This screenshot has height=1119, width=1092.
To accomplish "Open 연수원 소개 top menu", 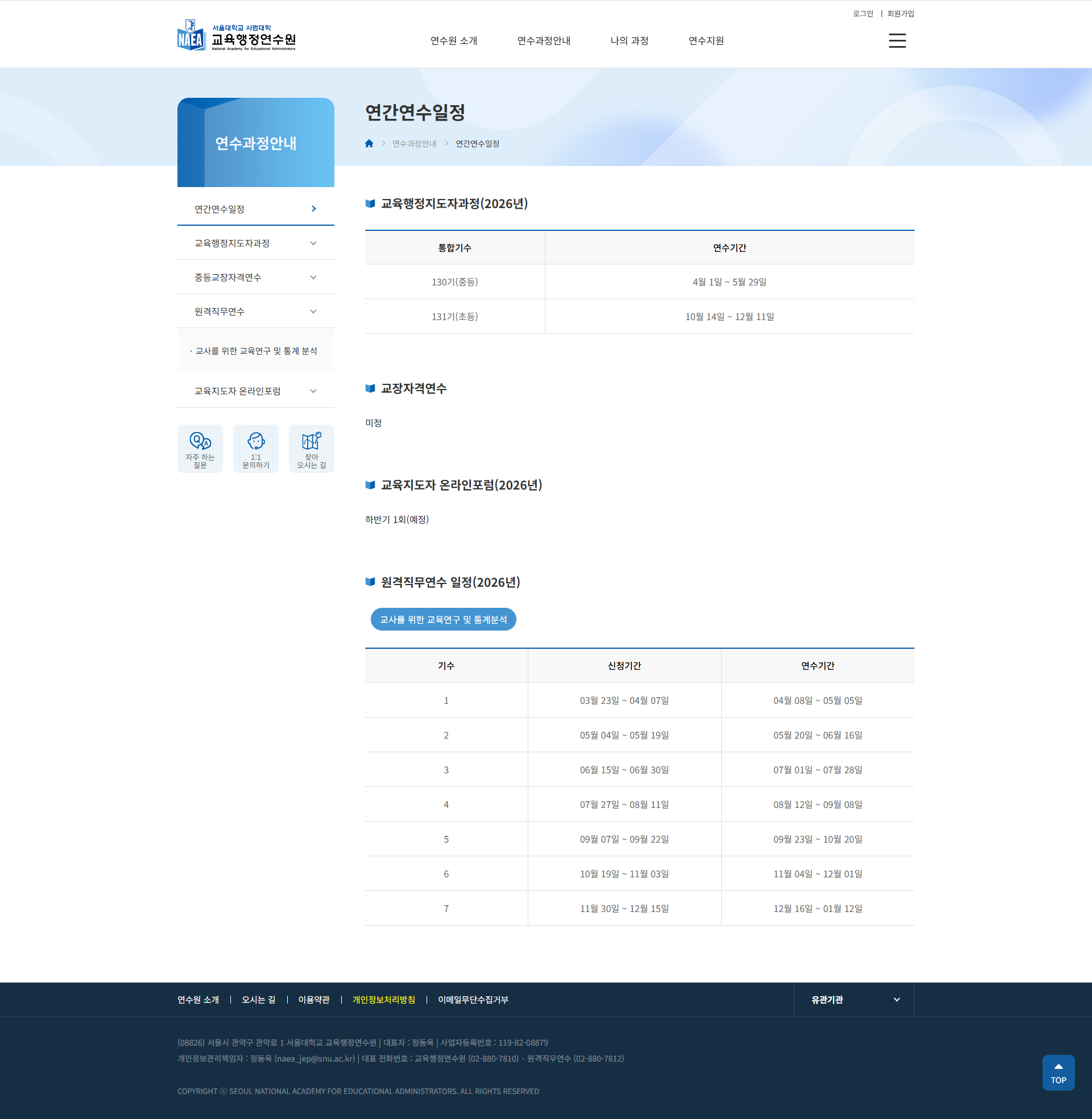I will click(x=454, y=41).
